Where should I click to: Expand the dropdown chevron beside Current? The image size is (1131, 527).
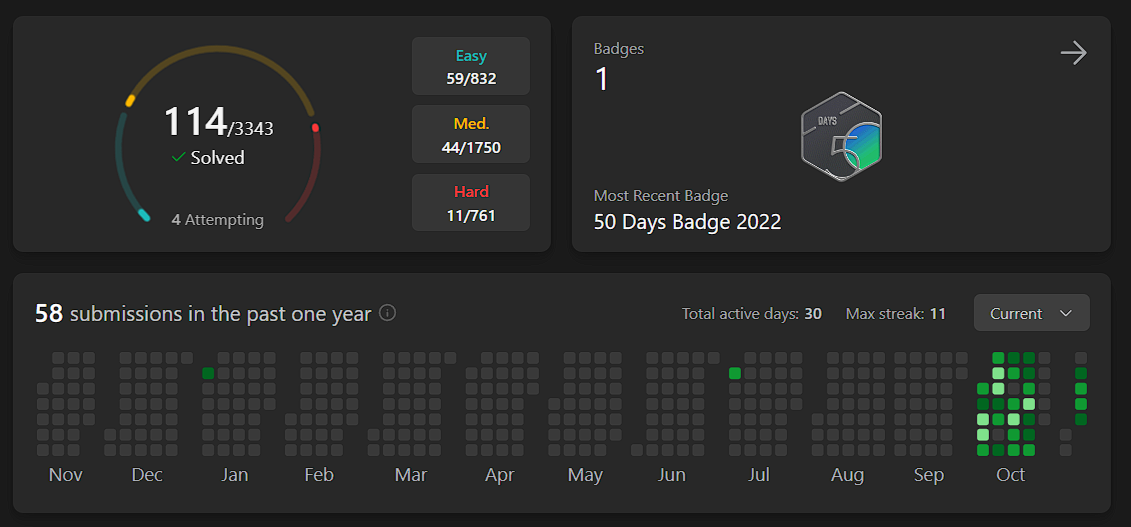[x=1066, y=314]
